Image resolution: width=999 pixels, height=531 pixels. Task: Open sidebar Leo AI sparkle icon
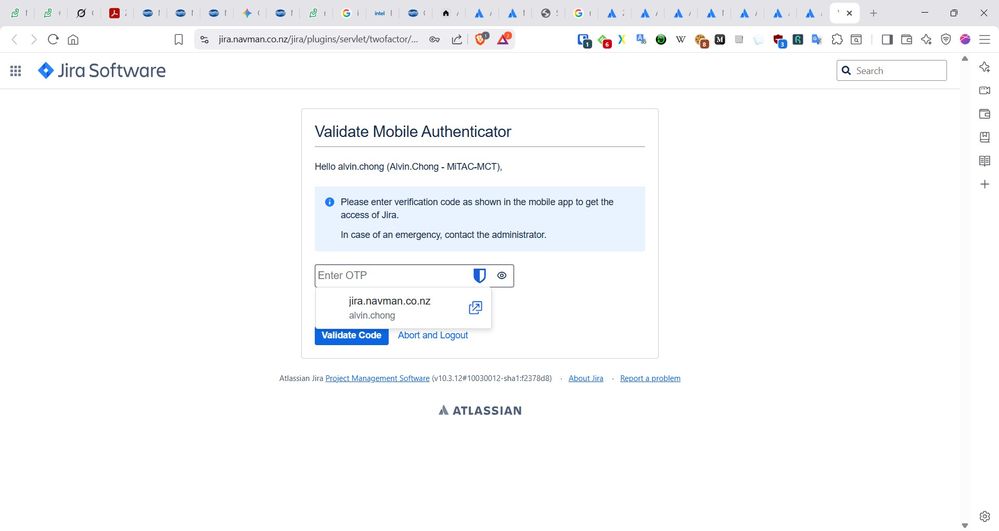(x=984, y=67)
